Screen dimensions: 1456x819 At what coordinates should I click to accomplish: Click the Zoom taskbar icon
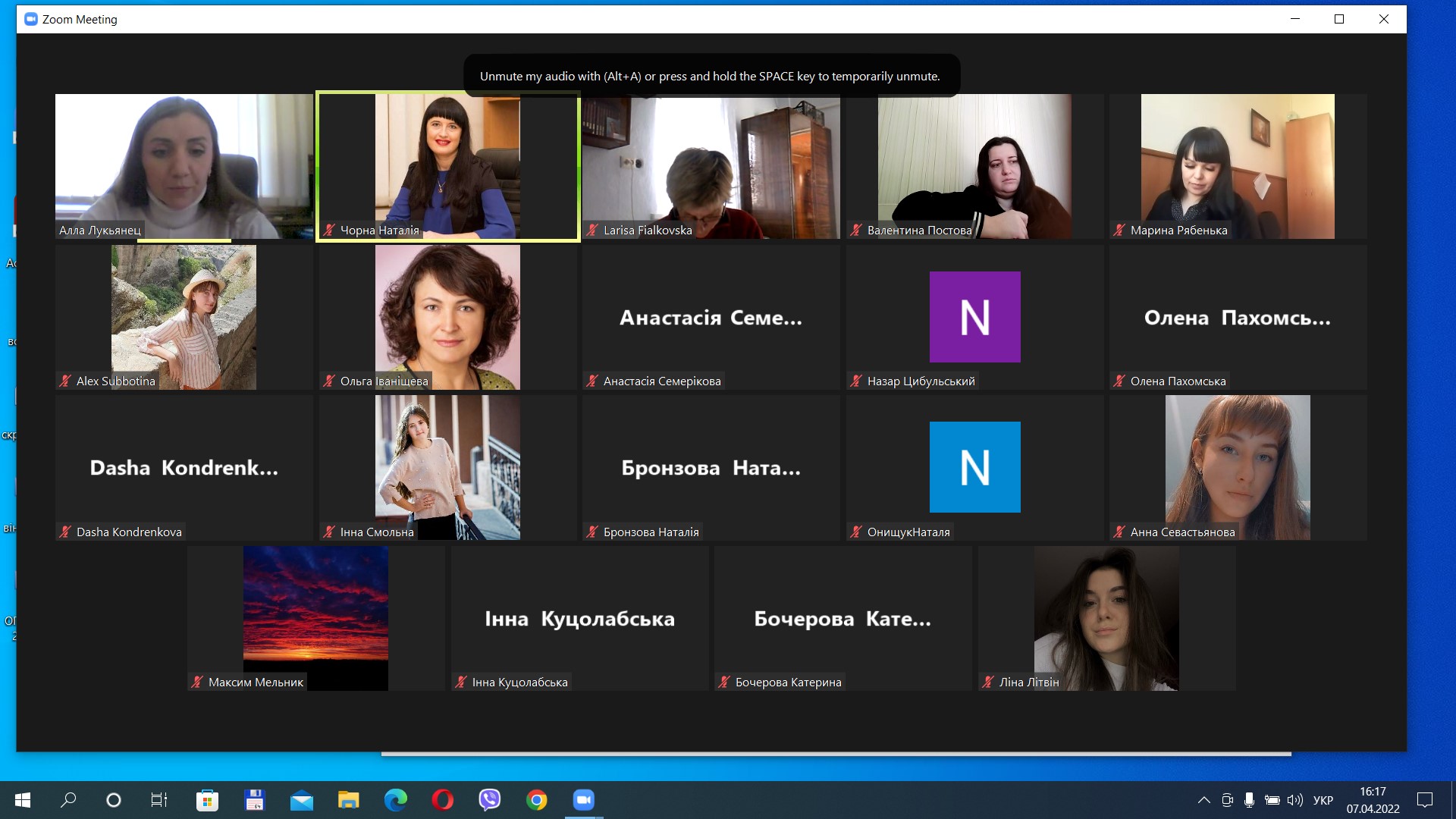coord(583,800)
